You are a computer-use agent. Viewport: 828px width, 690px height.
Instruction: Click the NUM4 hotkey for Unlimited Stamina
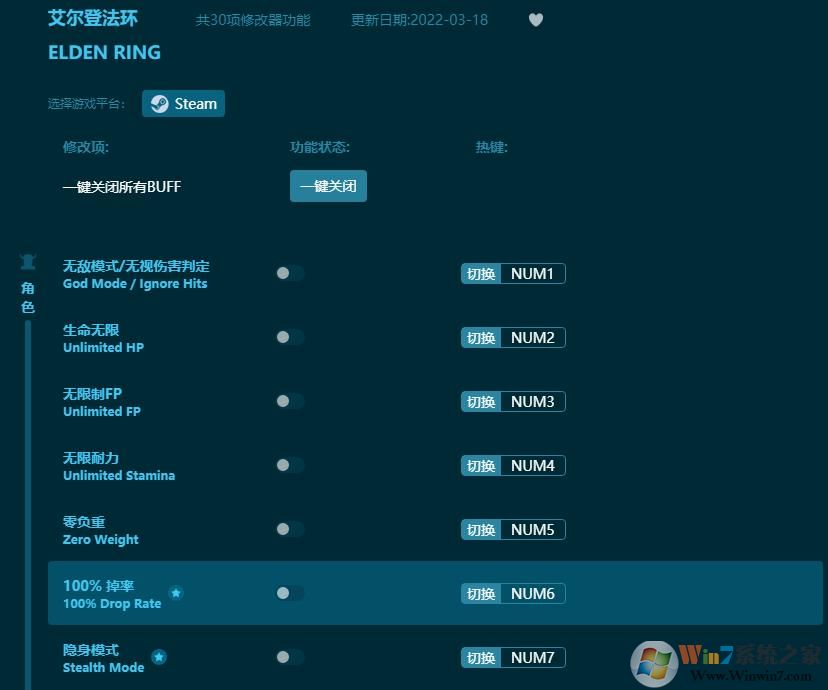click(x=512, y=465)
